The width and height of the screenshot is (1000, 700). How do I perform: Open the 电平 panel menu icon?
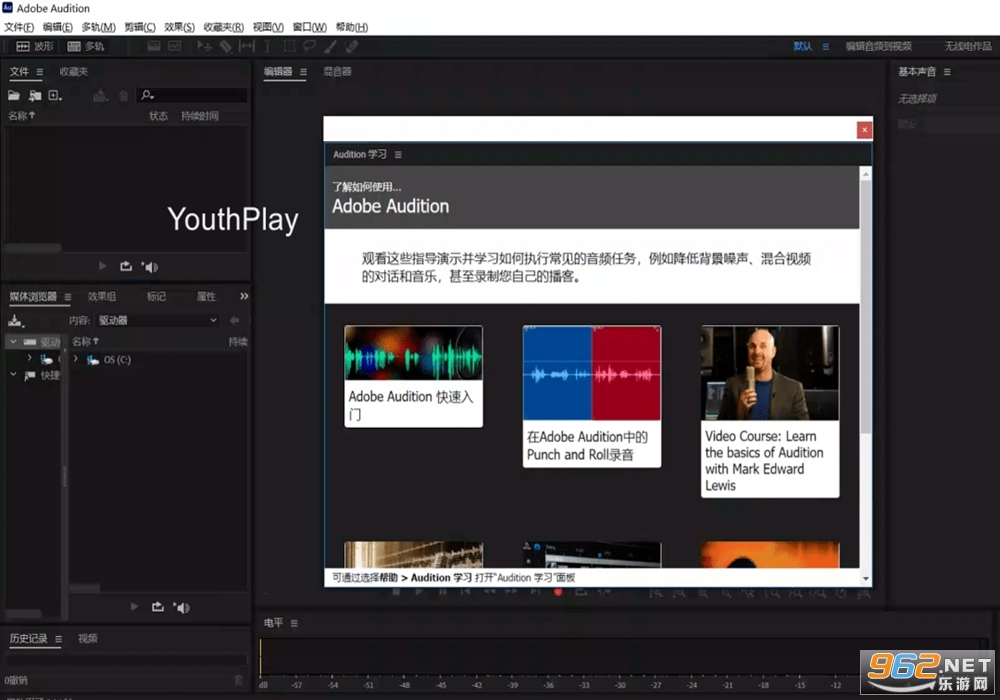294,623
